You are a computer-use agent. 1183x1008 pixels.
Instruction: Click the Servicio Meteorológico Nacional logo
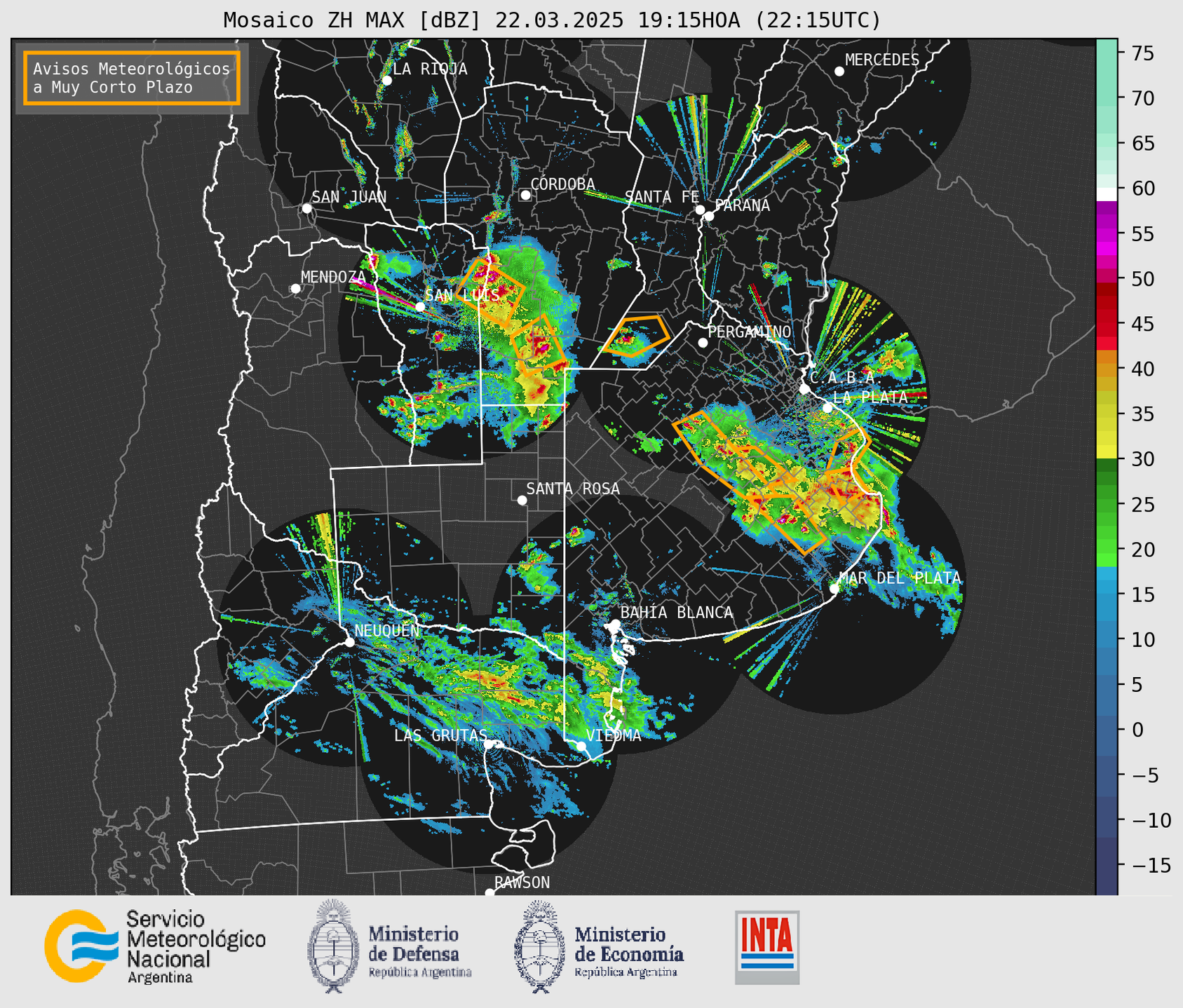coord(155,947)
